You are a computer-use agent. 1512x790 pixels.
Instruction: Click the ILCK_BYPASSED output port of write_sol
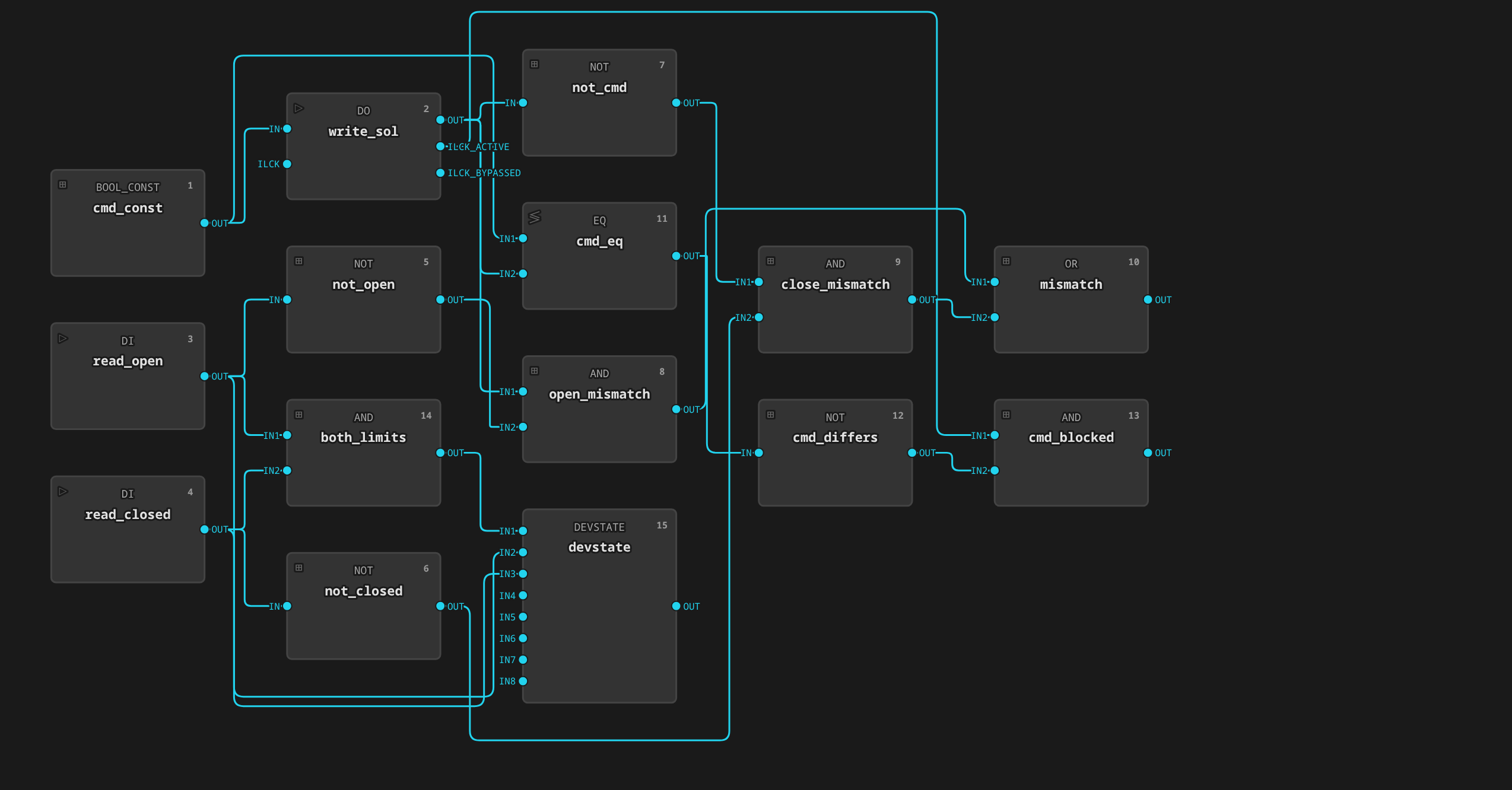440,173
